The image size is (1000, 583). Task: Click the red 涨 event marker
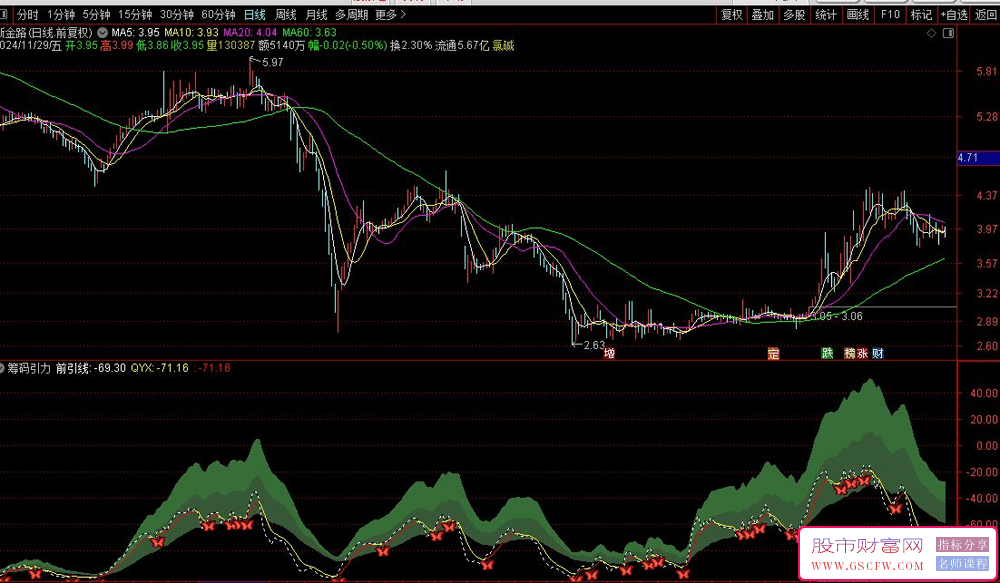coord(862,353)
